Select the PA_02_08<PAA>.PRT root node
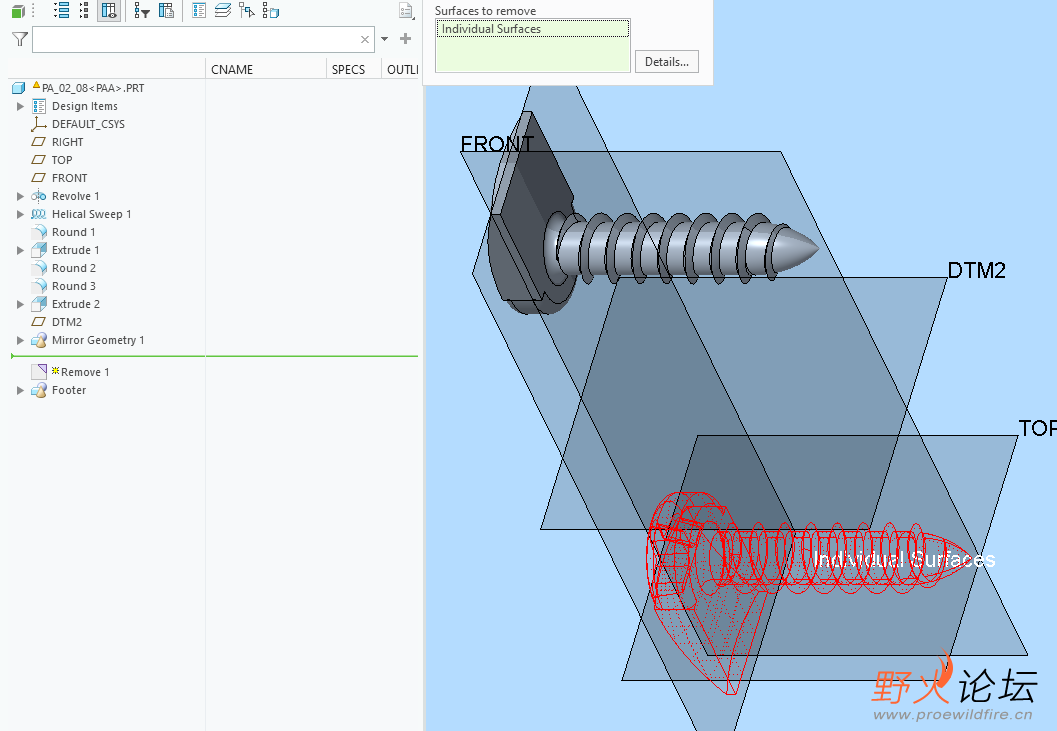1057x731 pixels. (93, 88)
